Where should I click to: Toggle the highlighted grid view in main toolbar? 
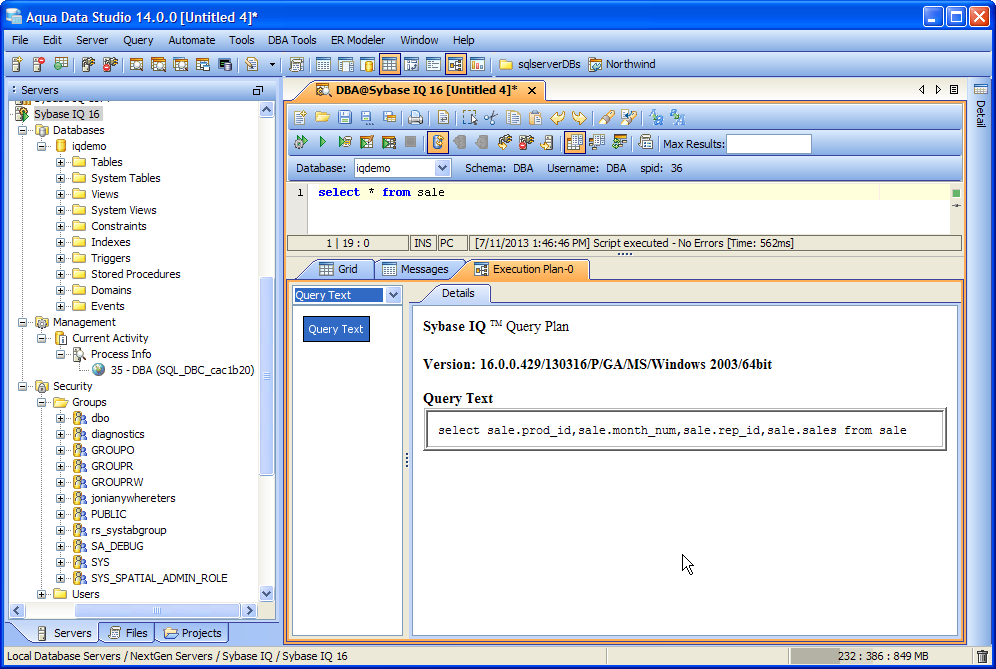pyautogui.click(x=389, y=64)
